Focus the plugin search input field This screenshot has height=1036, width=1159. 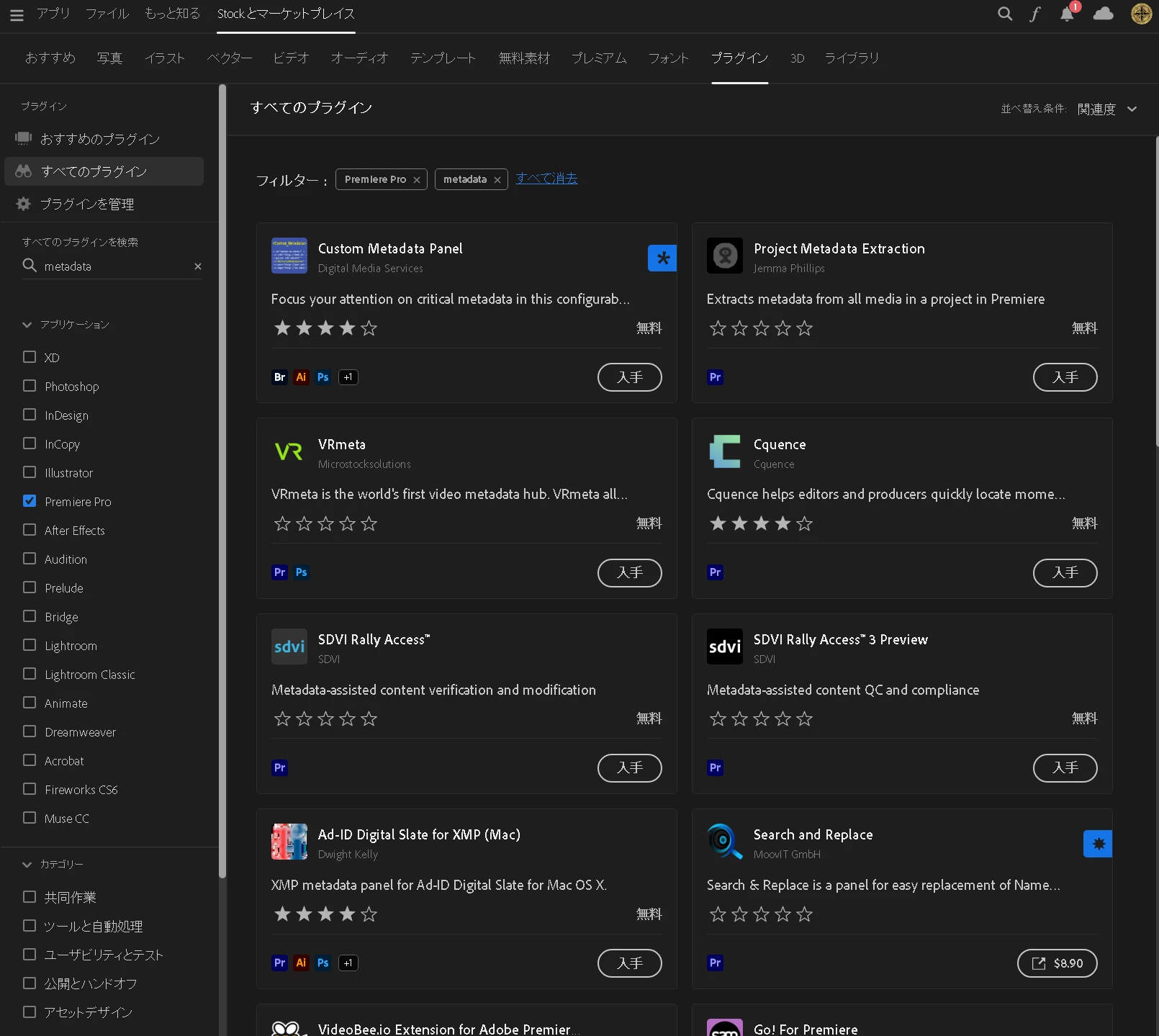pyautogui.click(x=112, y=266)
